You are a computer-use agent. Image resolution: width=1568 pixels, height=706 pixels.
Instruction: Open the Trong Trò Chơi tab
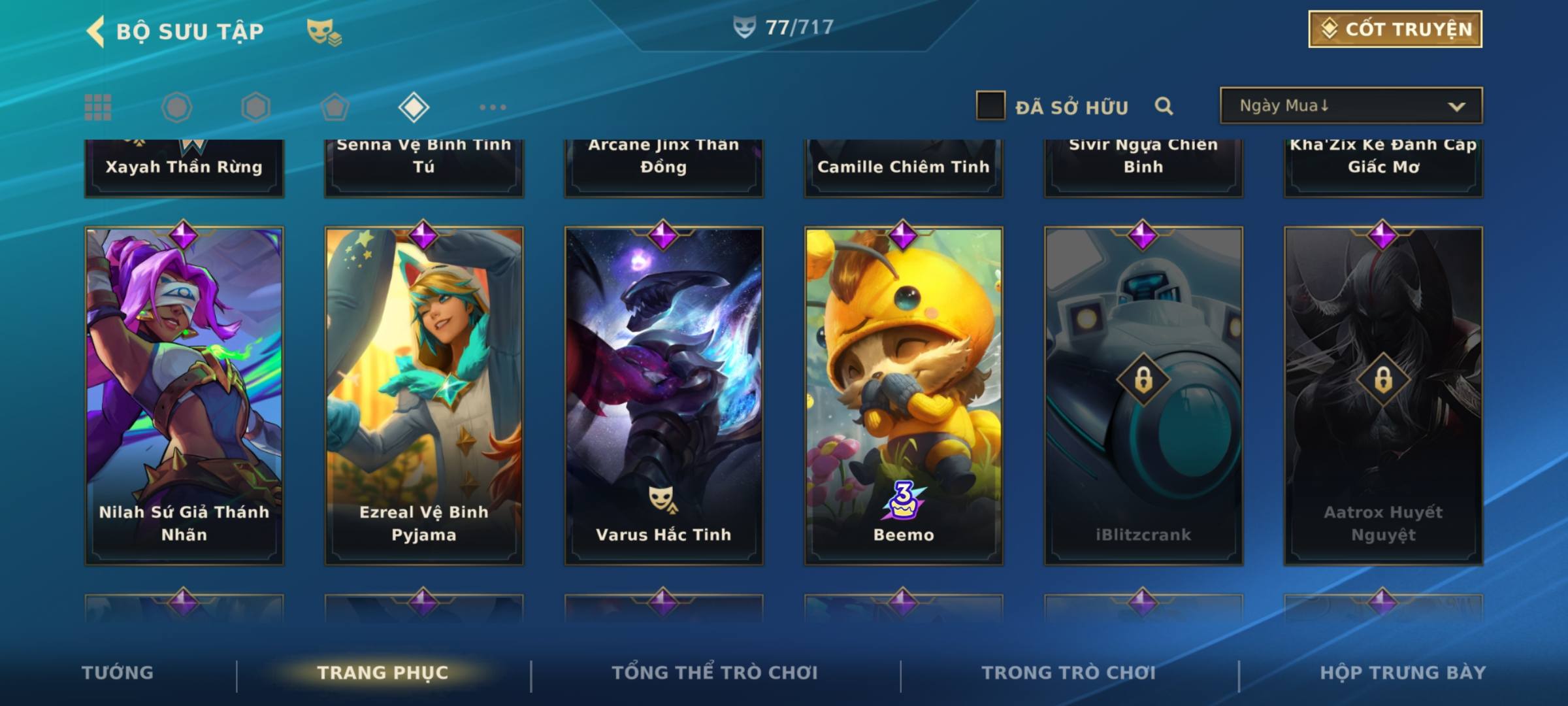point(1068,673)
